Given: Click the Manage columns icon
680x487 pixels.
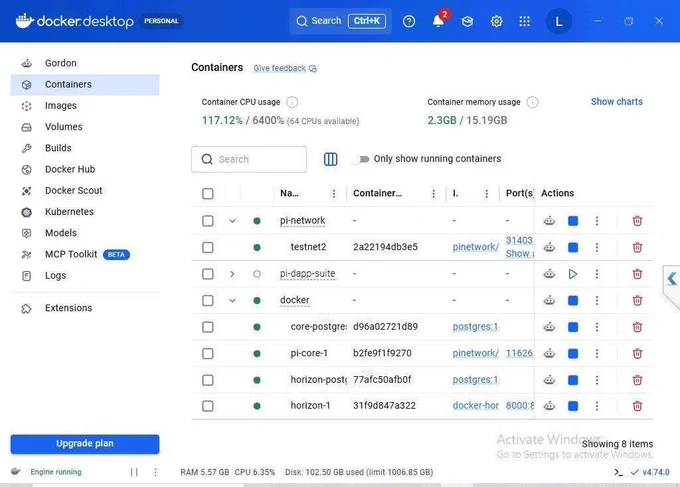Looking at the screenshot, I should pos(330,159).
